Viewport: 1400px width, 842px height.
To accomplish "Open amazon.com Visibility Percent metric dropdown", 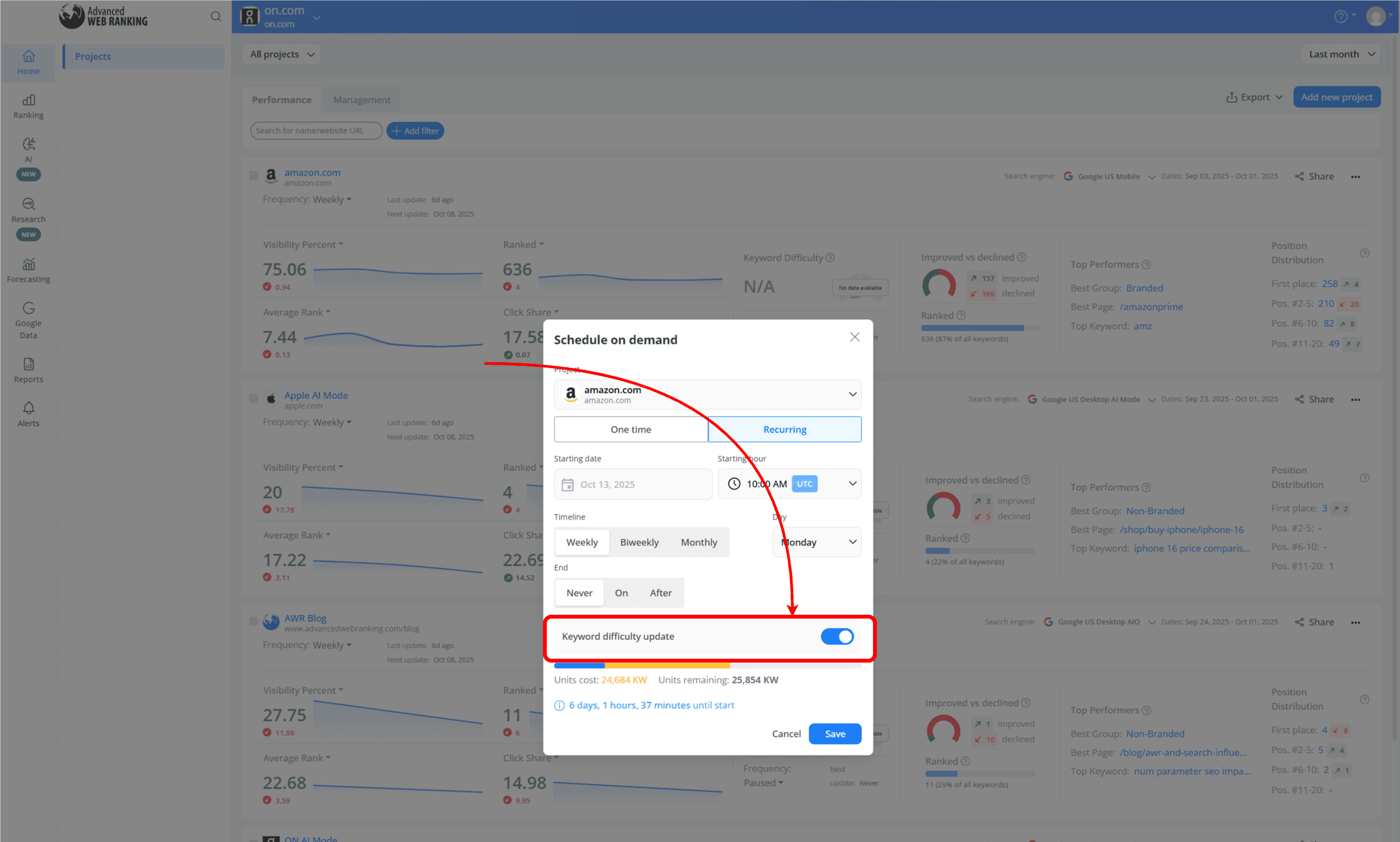I will (303, 244).
